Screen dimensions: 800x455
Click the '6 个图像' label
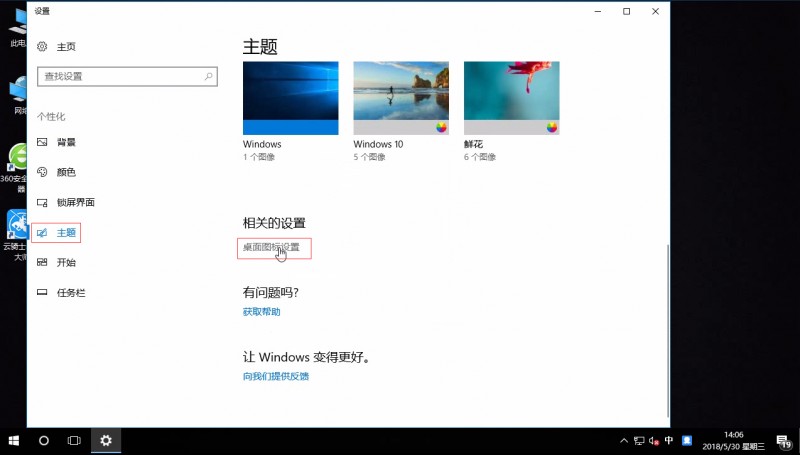[x=480, y=157]
